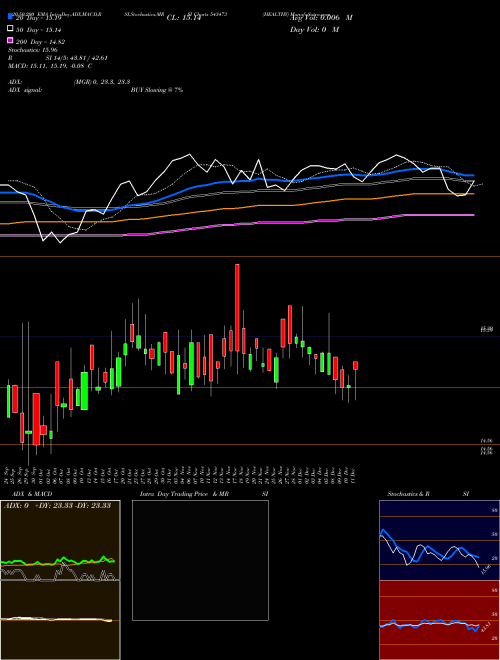
Task: Click the orange horizontal level line above the candles
Action: pyautogui.click(x=250, y=256)
